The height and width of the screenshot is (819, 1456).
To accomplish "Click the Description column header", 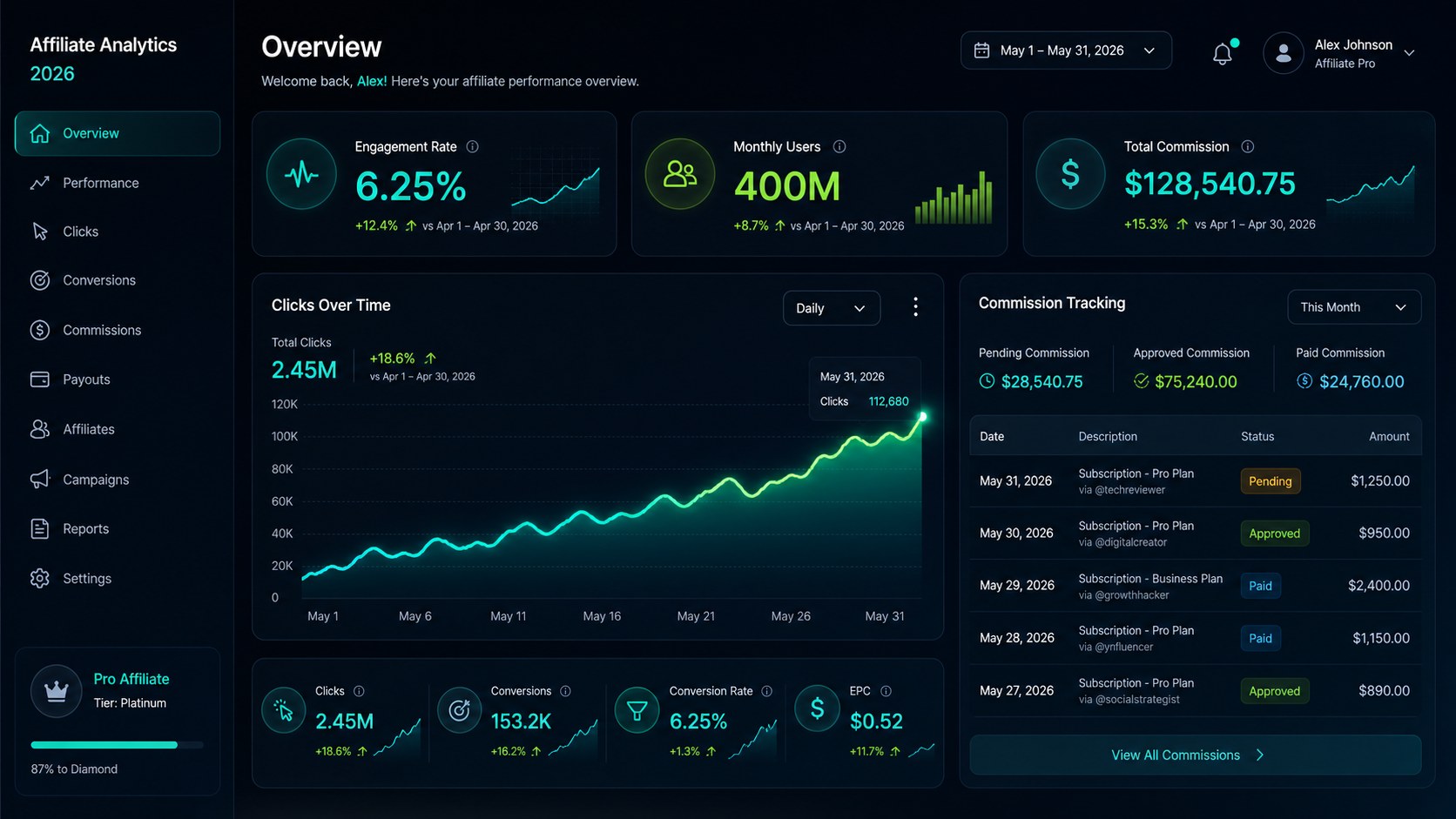I will pos(1108,437).
